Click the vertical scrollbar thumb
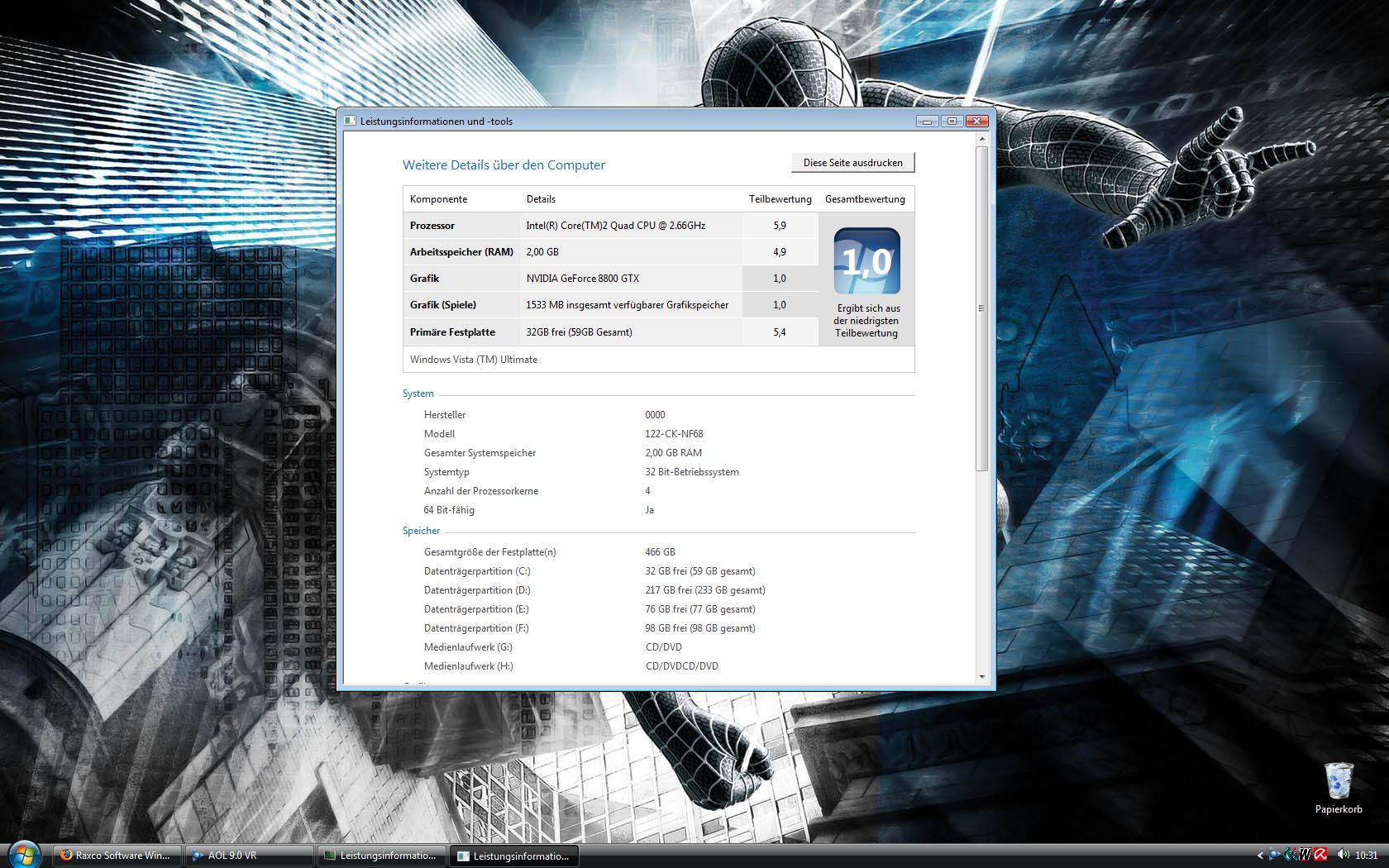This screenshot has width=1389, height=868. pos(982,308)
